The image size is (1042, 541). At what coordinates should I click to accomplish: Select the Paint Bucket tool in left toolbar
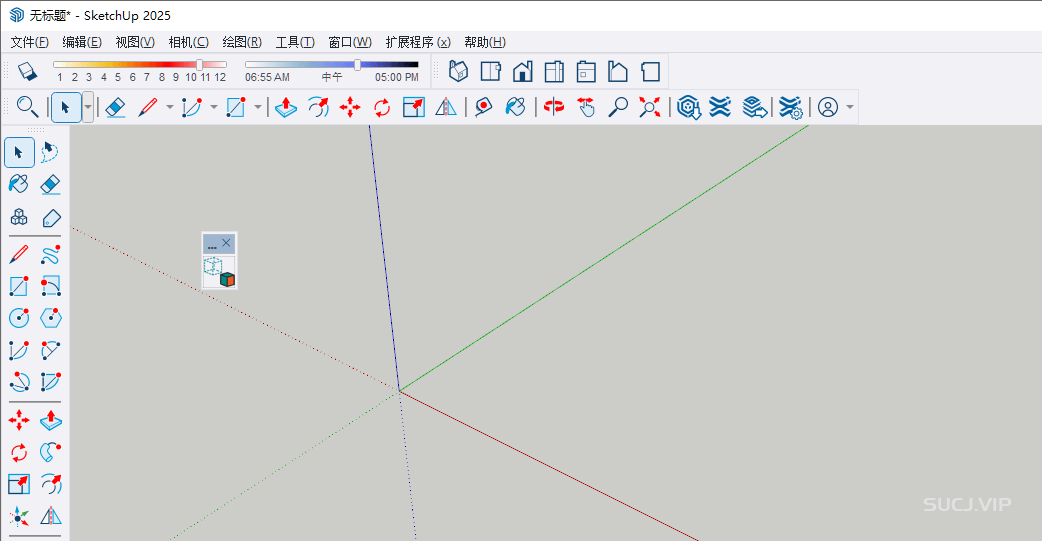19,184
